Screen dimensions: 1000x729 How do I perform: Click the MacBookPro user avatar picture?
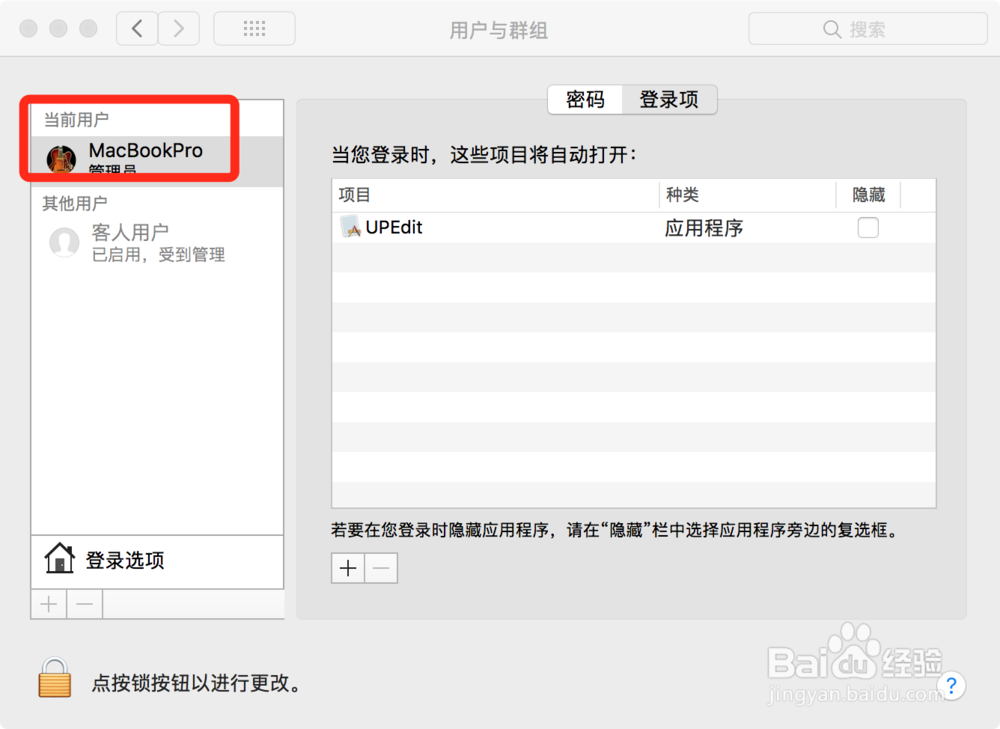(x=61, y=159)
